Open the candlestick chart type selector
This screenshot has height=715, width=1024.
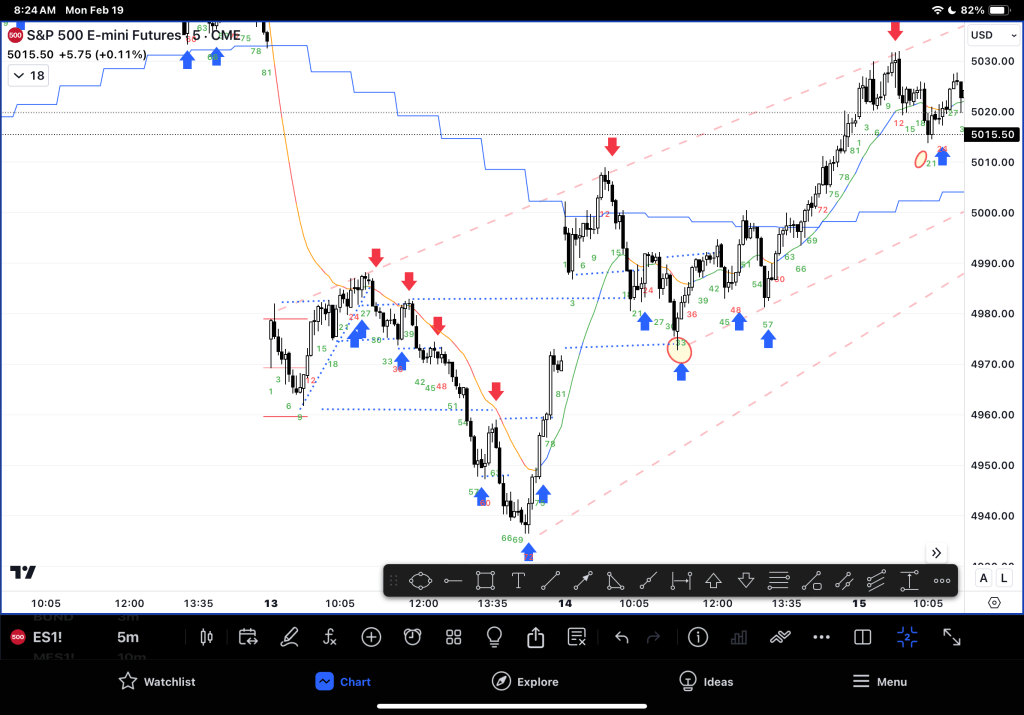coord(208,637)
